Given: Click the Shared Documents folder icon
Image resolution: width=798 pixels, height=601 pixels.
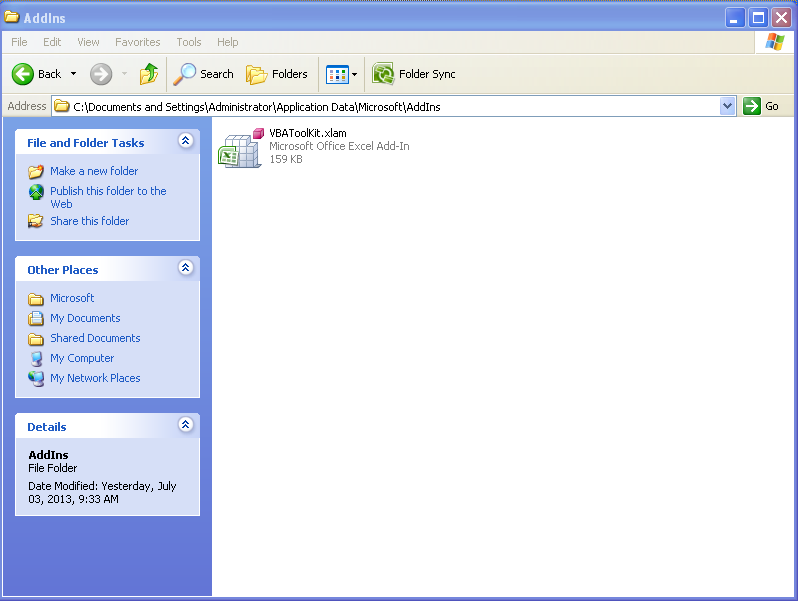Looking at the screenshot, I should pyautogui.click(x=36, y=338).
